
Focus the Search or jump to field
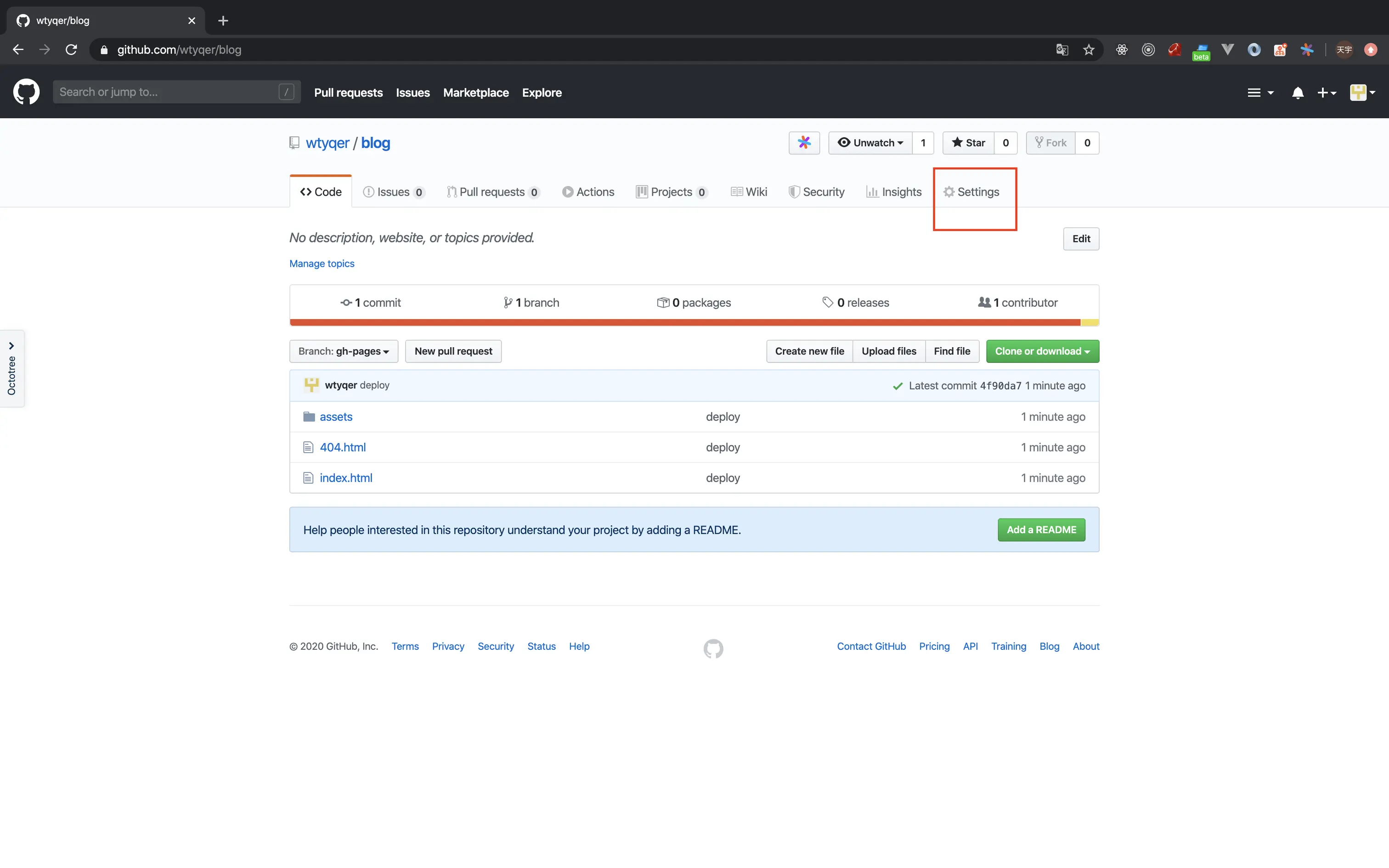[166, 92]
